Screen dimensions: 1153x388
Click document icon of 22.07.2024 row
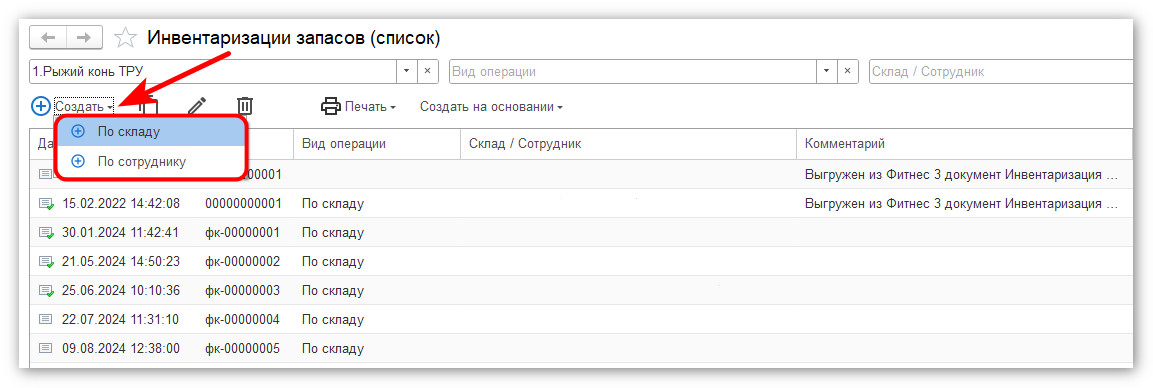(46, 320)
